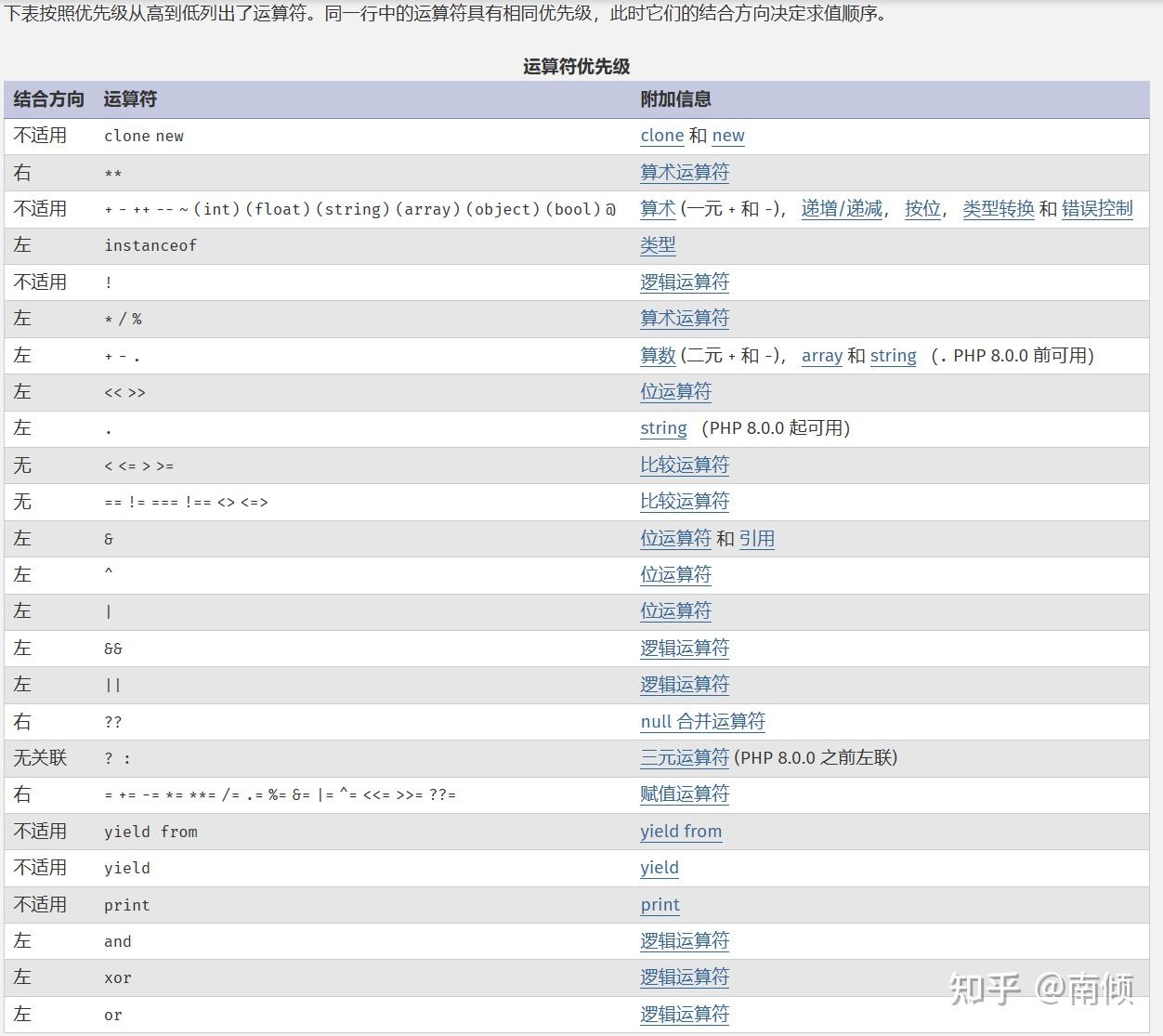Image resolution: width=1163 pixels, height=1036 pixels.
Task: Open the 错误控制 link
Action: click(x=1097, y=209)
